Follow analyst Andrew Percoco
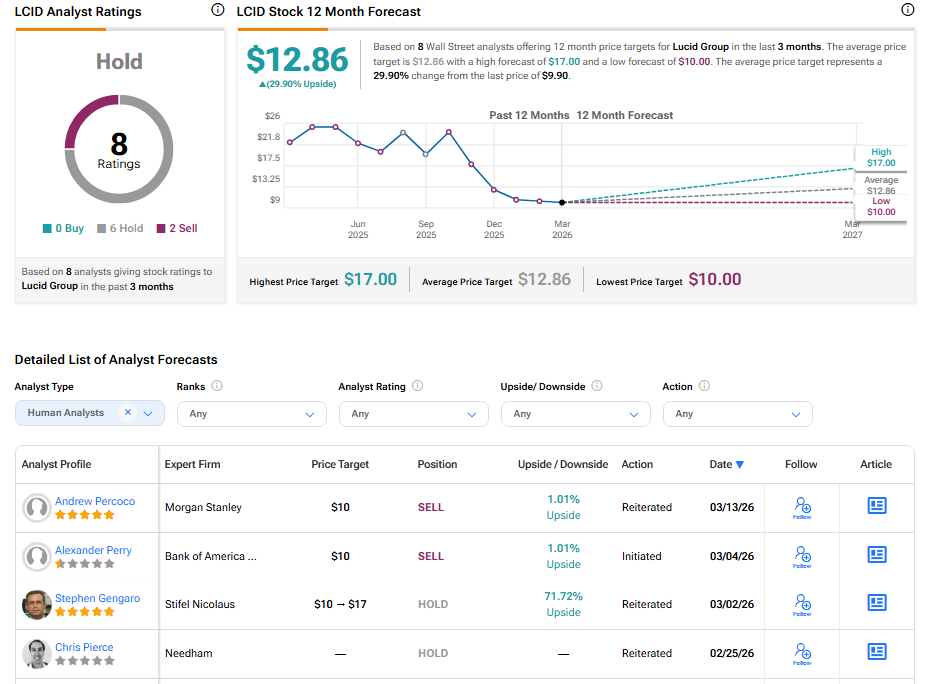This screenshot has height=684, width=926. (801, 507)
